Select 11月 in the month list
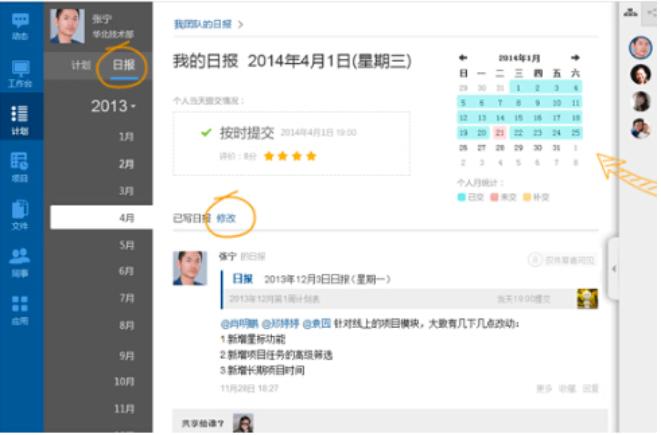Viewport: 661px width, 435px height. [124, 408]
